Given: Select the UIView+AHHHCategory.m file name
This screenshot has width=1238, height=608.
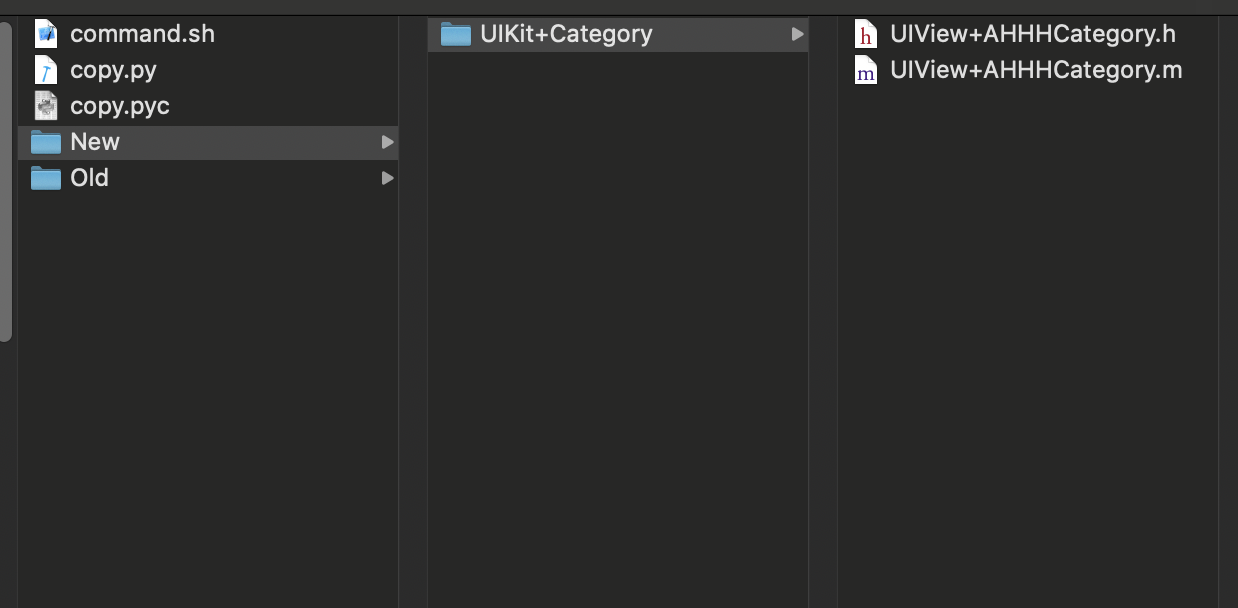Looking at the screenshot, I should 1036,70.
